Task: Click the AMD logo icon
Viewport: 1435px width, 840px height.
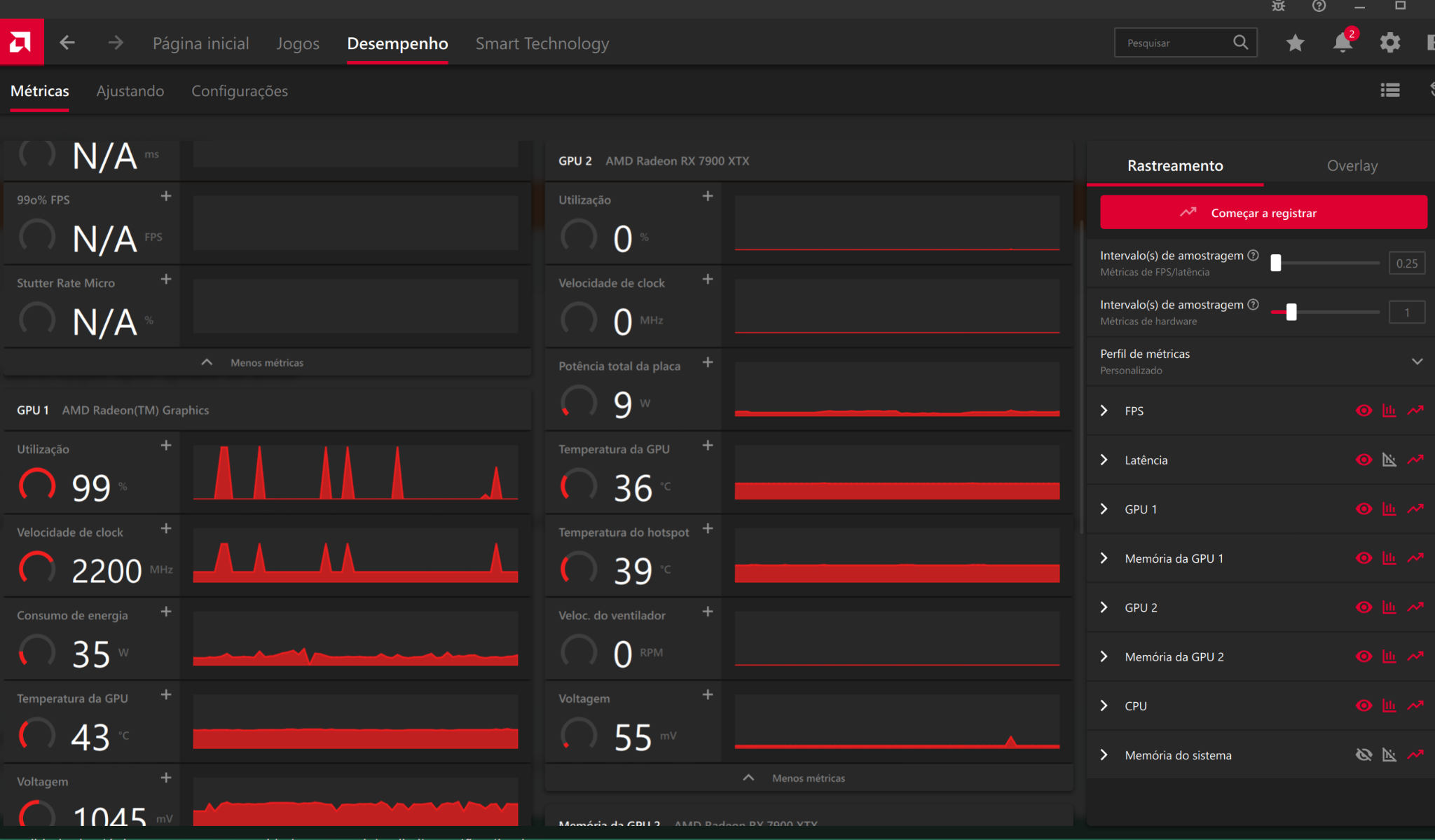Action: [21, 43]
